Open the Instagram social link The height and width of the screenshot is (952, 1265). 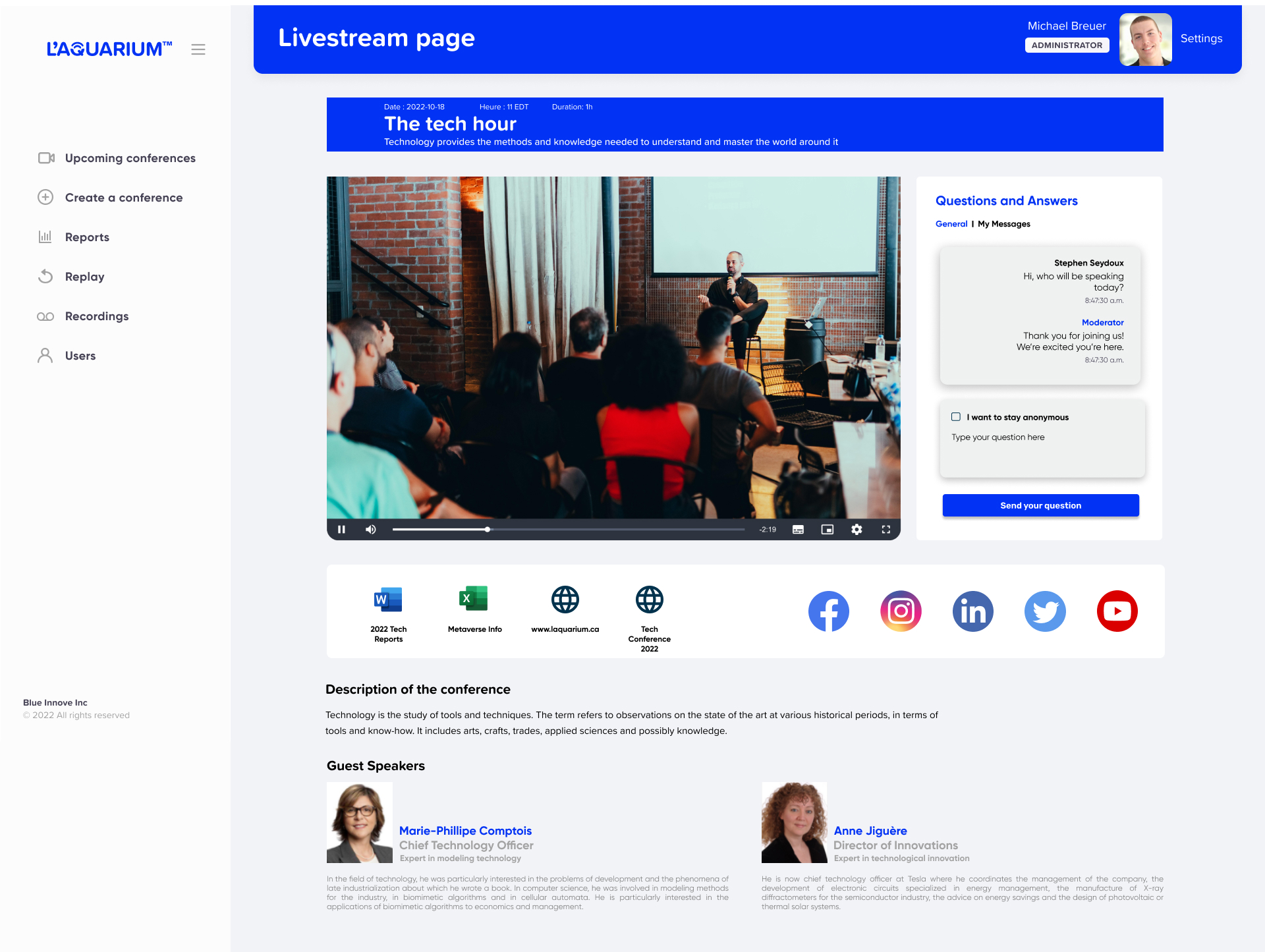tap(901, 611)
